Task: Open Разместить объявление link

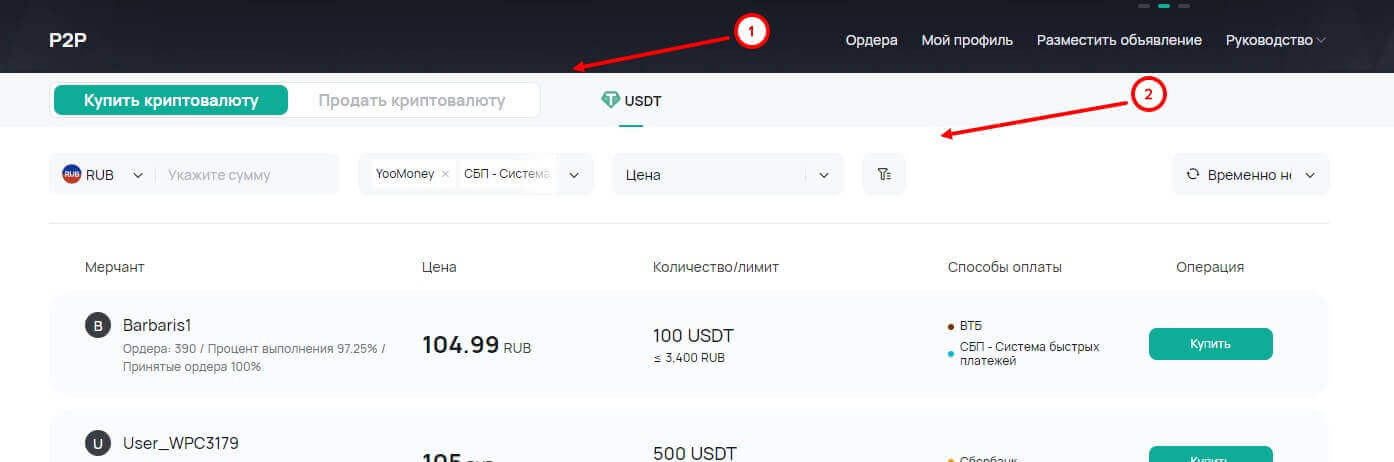Action: (1118, 40)
